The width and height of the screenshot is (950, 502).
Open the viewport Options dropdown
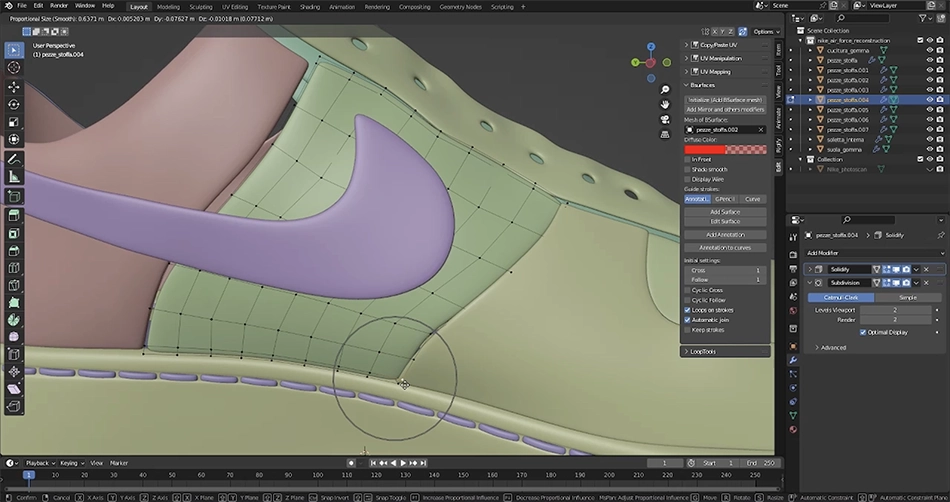pyautogui.click(x=766, y=31)
